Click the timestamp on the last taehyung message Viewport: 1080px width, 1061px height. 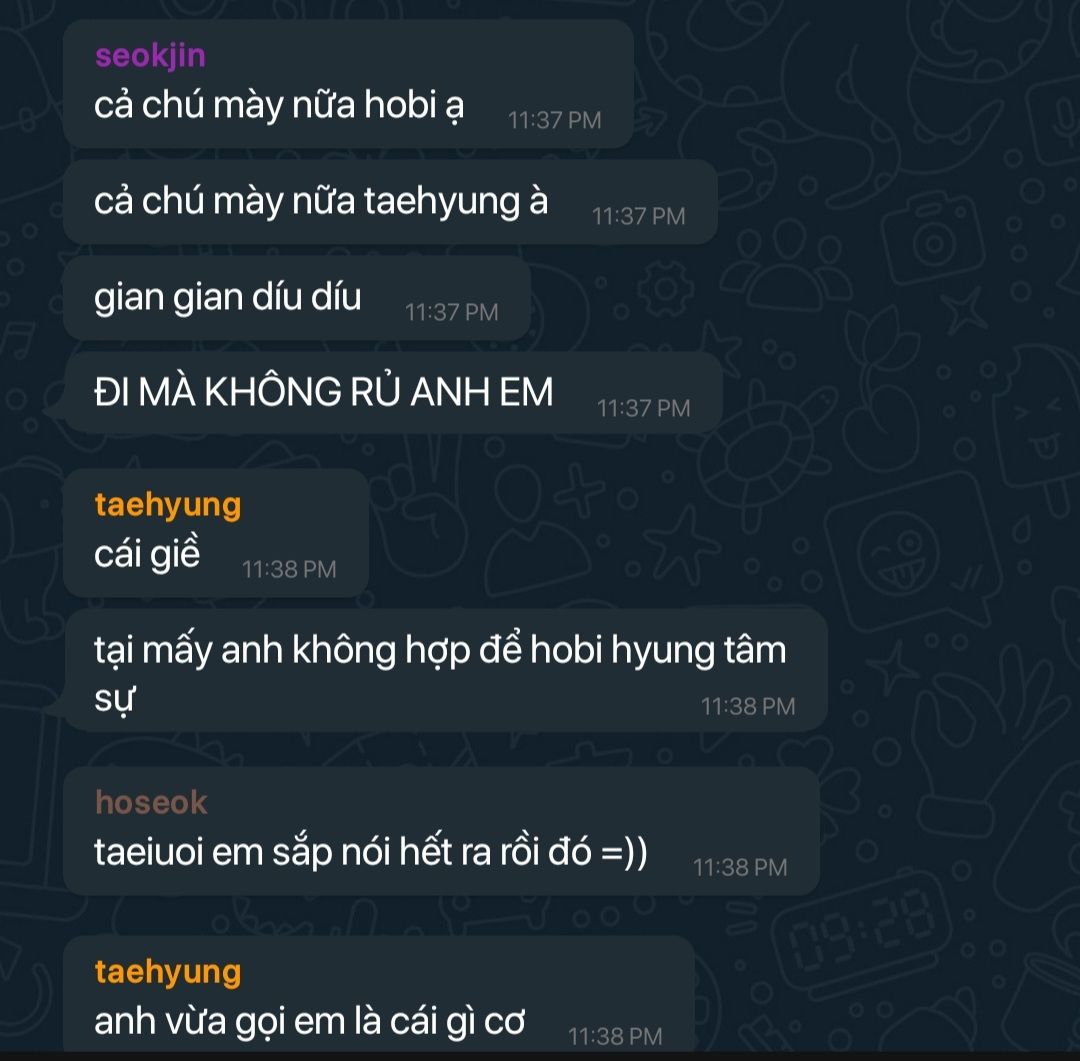tap(615, 1037)
